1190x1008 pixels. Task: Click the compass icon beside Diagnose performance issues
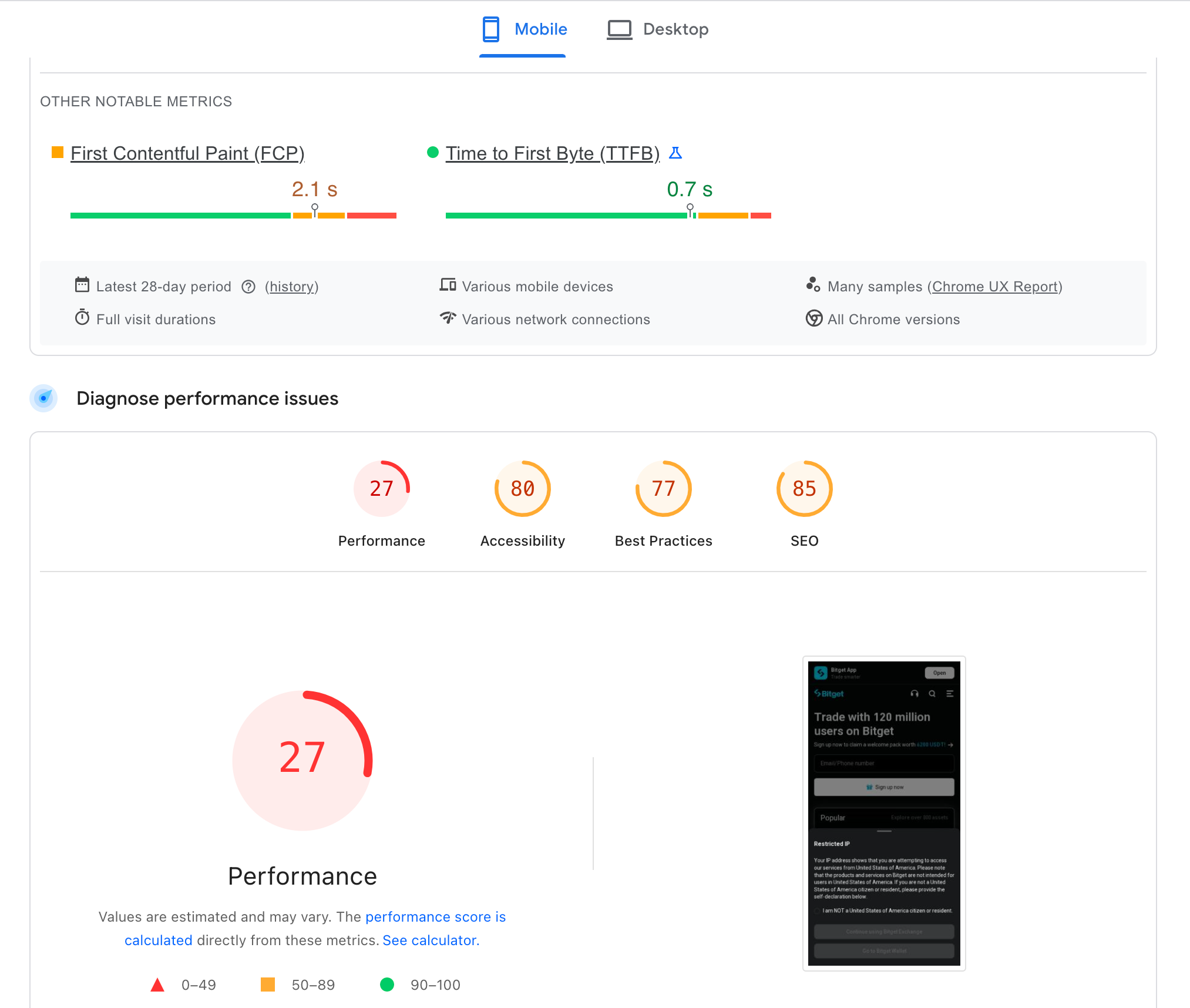point(43,398)
